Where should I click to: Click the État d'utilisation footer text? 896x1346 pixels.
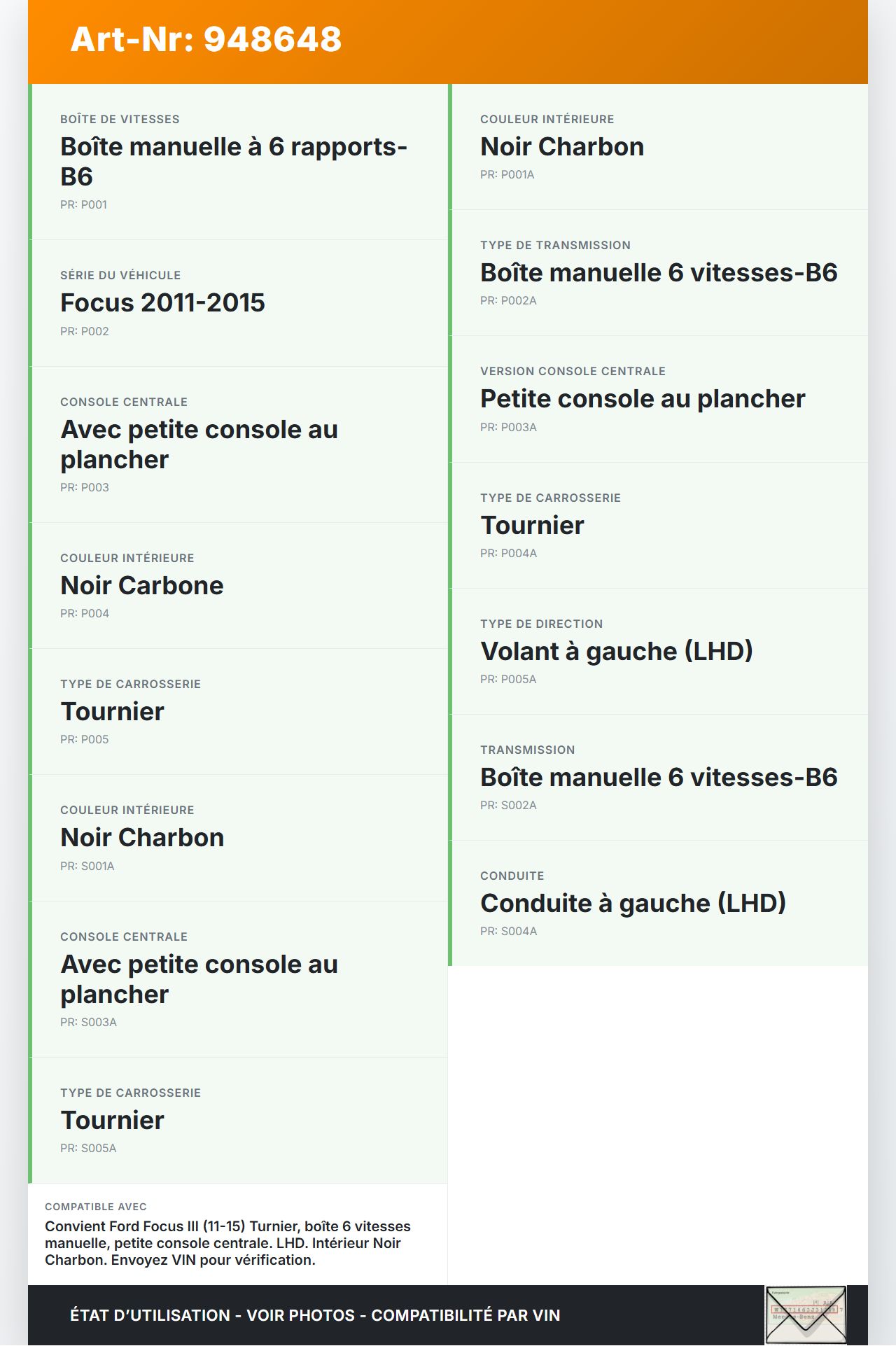coord(315,1315)
